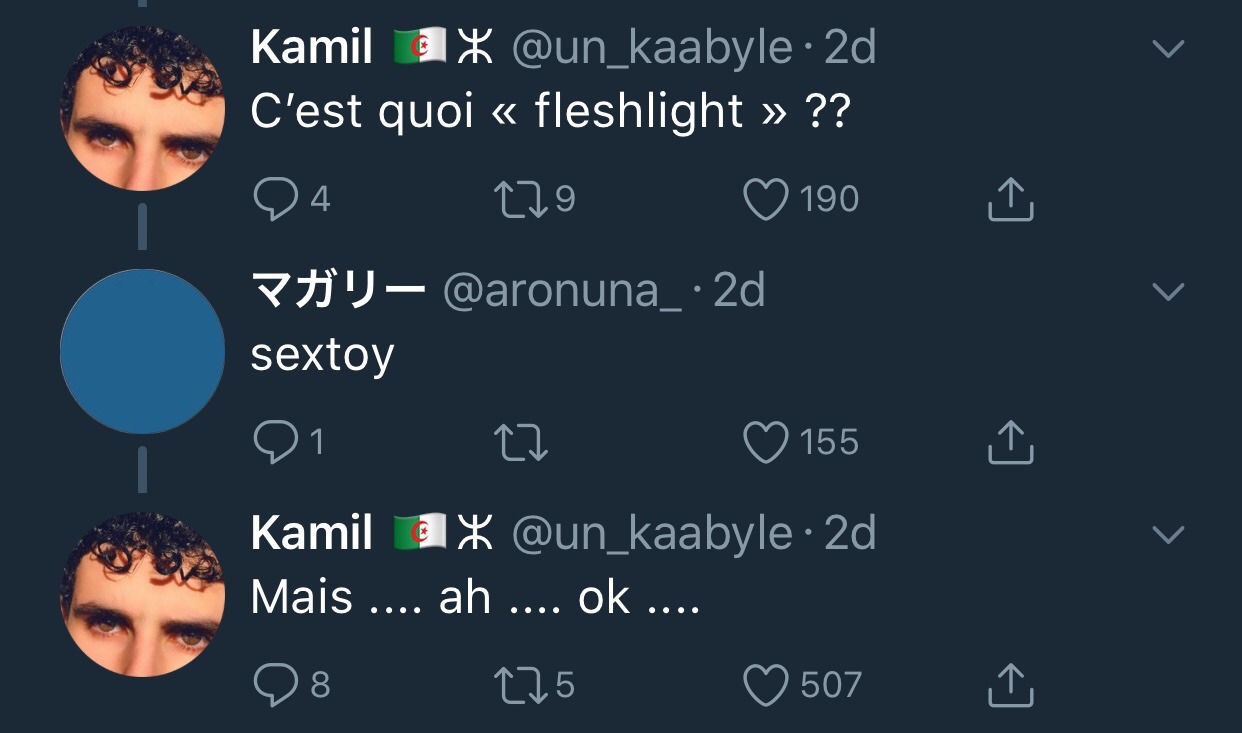
Task: Open the "sextoy" tweet text
Action: pyautogui.click(x=322, y=354)
